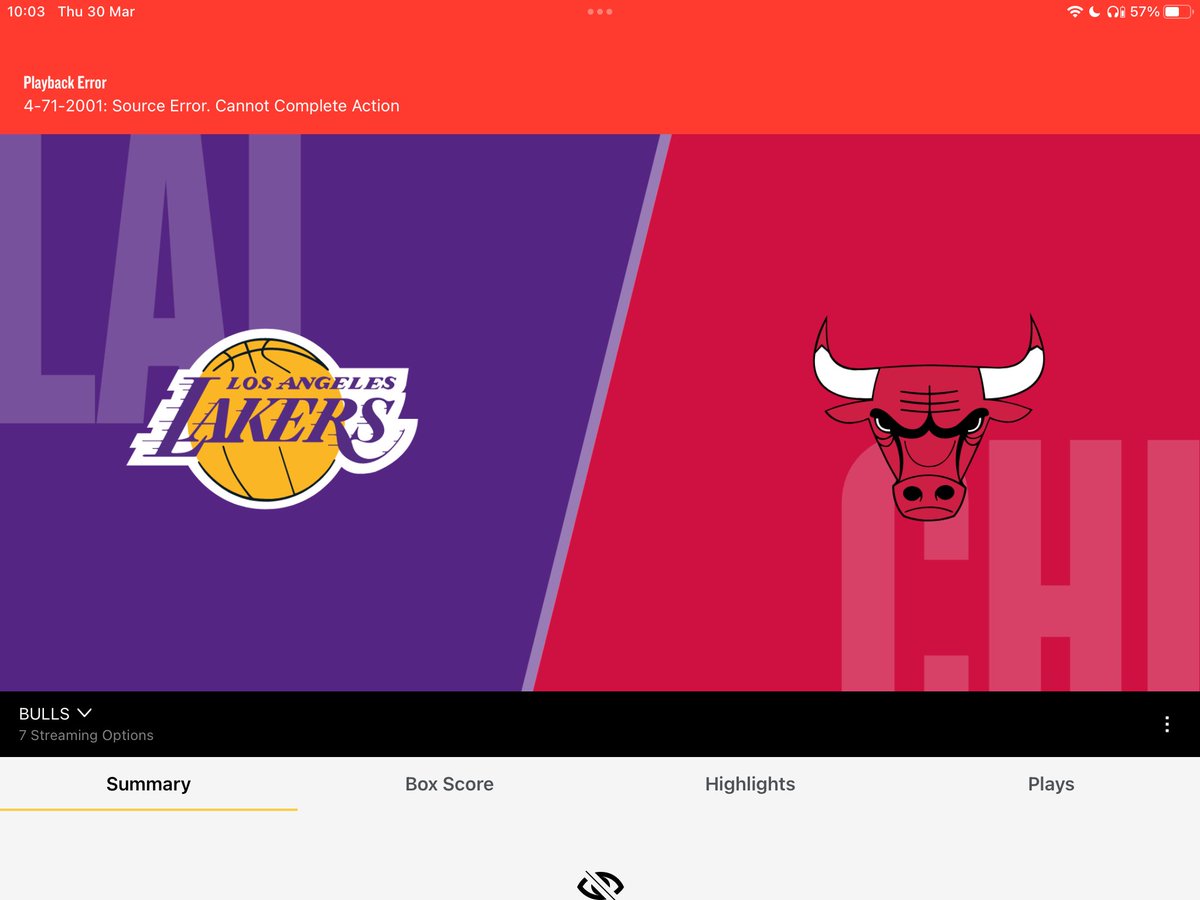1200x900 pixels.
Task: Tap the hidden-scores crossed eye icon
Action: 600,885
